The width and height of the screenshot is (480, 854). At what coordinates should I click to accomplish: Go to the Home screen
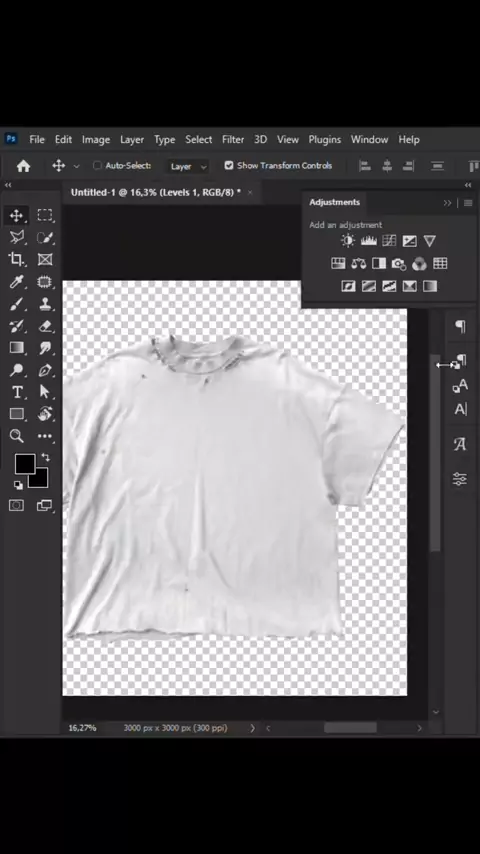click(x=23, y=166)
